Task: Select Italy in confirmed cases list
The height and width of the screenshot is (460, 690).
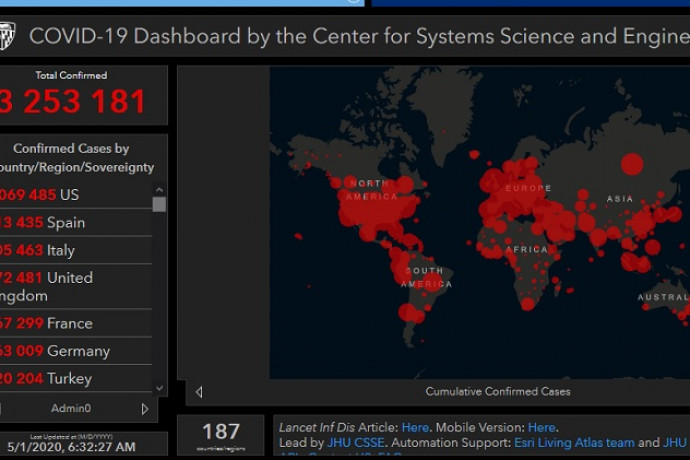Action: [x=75, y=250]
